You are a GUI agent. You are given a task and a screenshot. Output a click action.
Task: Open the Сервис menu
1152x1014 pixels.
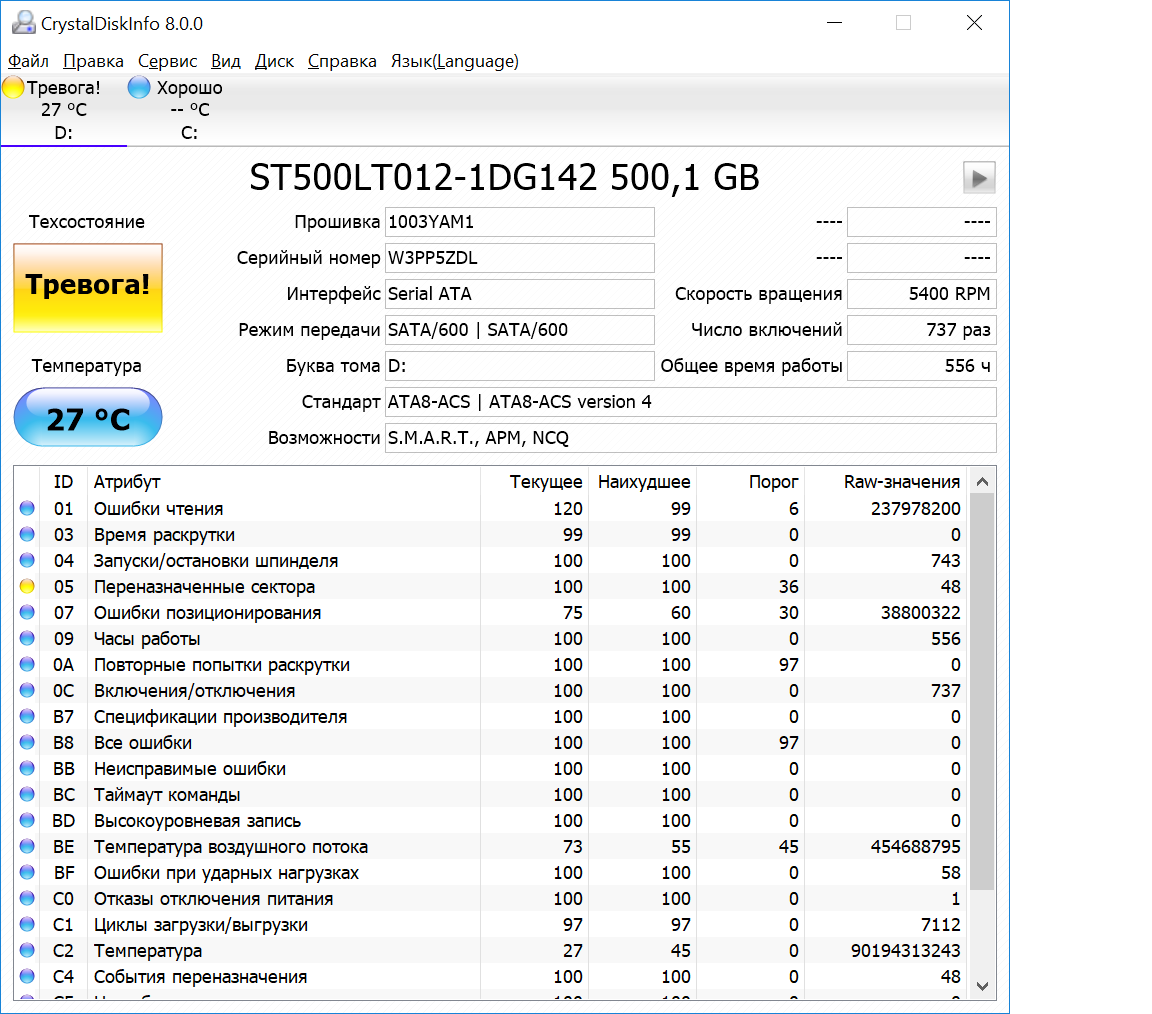[x=168, y=61]
